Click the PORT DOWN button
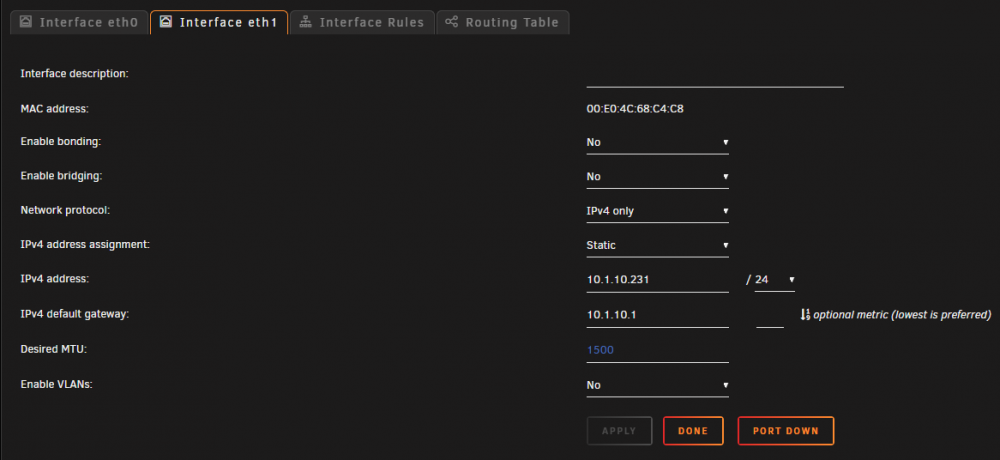This screenshot has width=1000, height=460. tap(786, 431)
